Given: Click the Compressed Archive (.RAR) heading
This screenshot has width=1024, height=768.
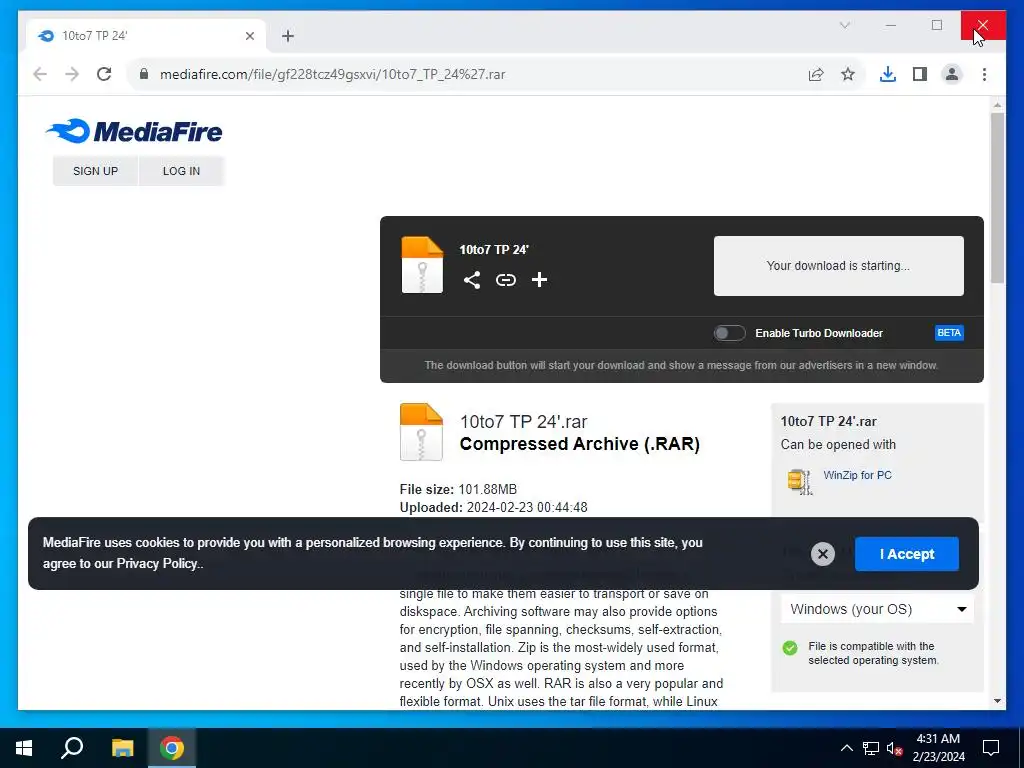Looking at the screenshot, I should pyautogui.click(x=579, y=444).
